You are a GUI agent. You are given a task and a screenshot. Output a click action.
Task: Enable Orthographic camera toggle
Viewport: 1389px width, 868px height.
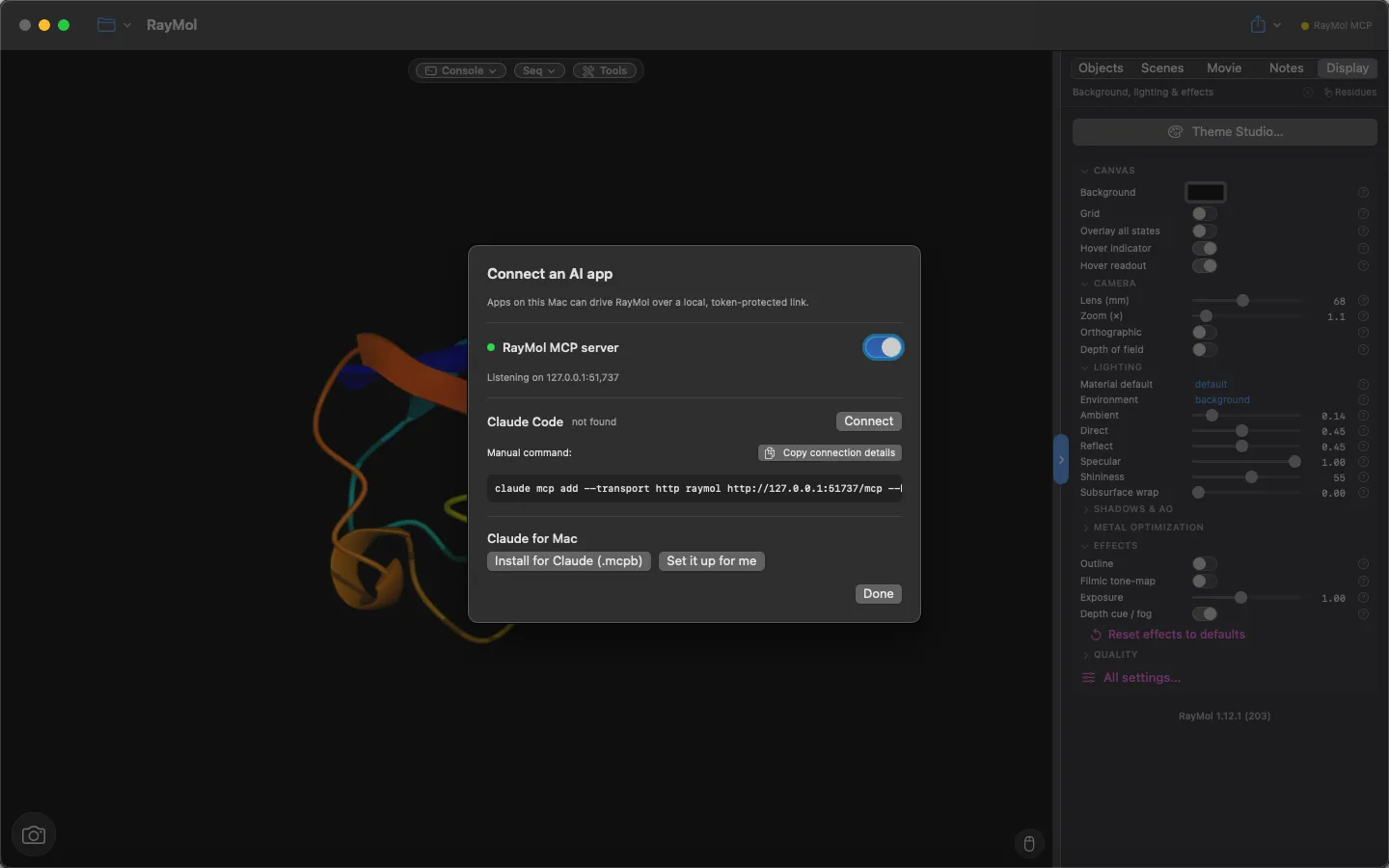point(1205,333)
